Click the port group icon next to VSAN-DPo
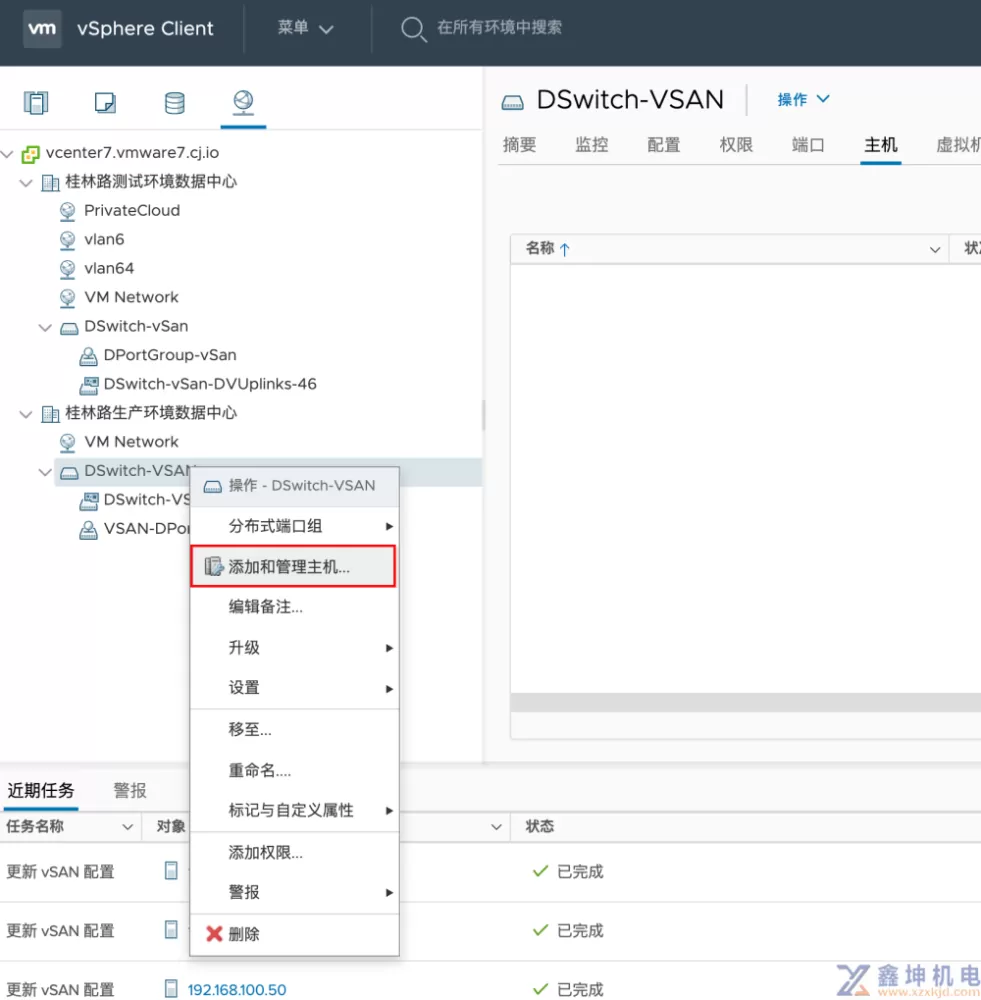The image size is (981, 1000). (88, 529)
